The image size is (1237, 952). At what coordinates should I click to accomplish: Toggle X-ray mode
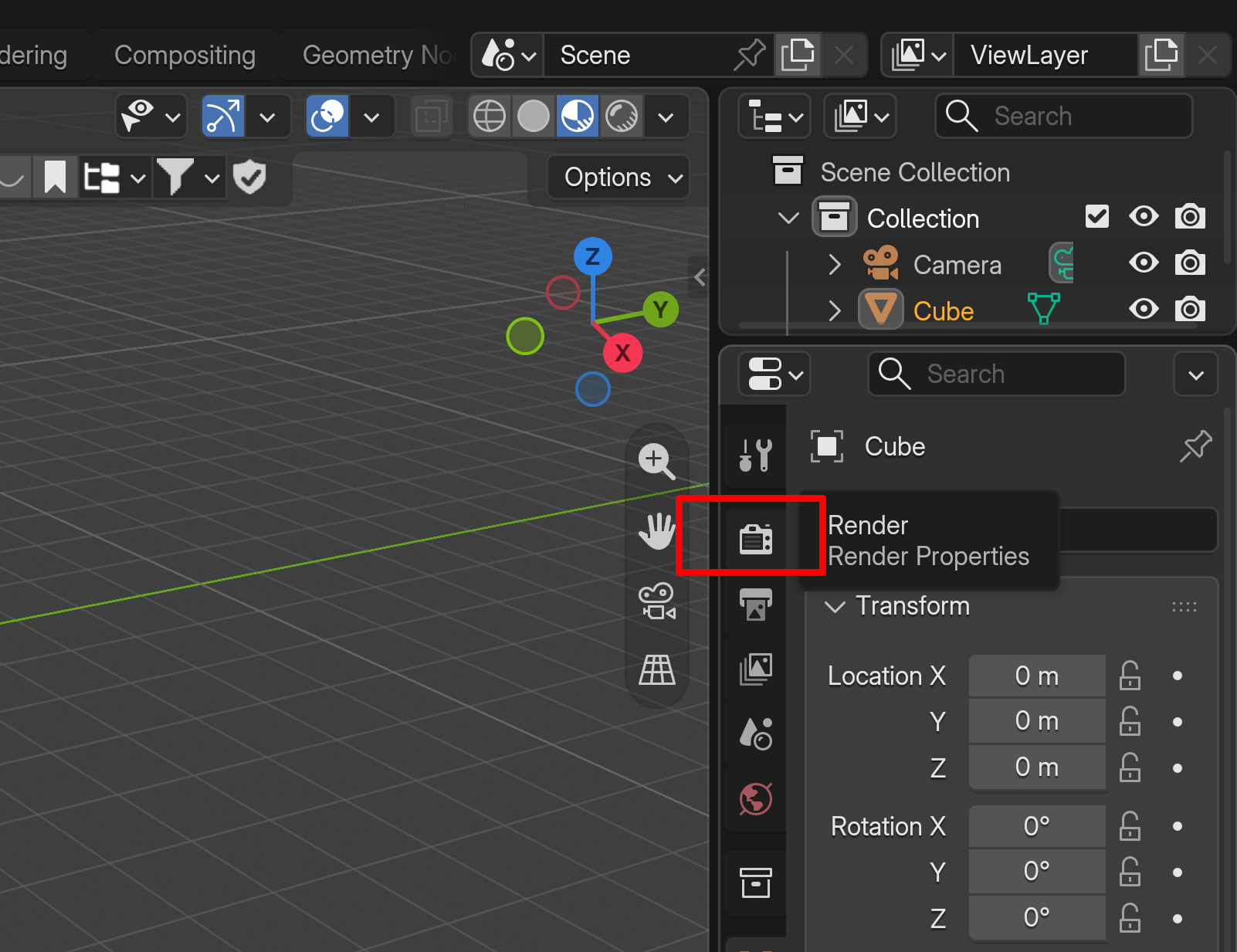431,117
